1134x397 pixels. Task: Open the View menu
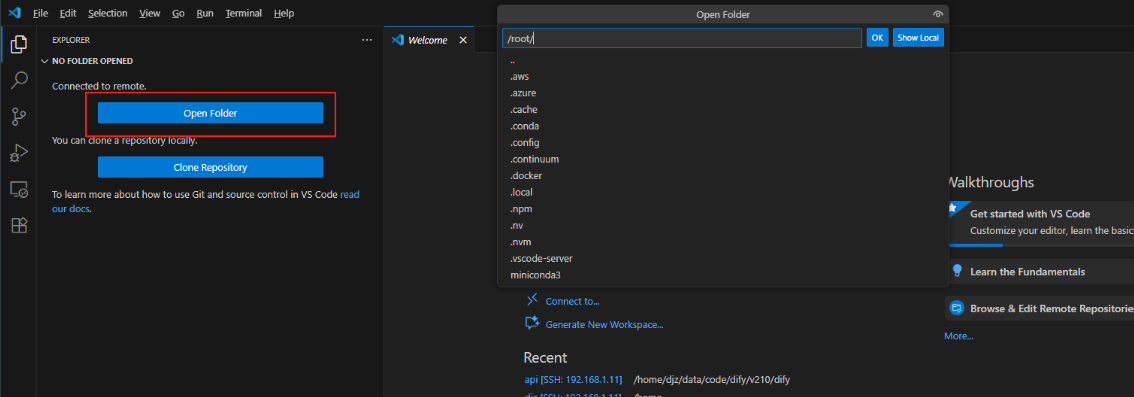pyautogui.click(x=150, y=13)
